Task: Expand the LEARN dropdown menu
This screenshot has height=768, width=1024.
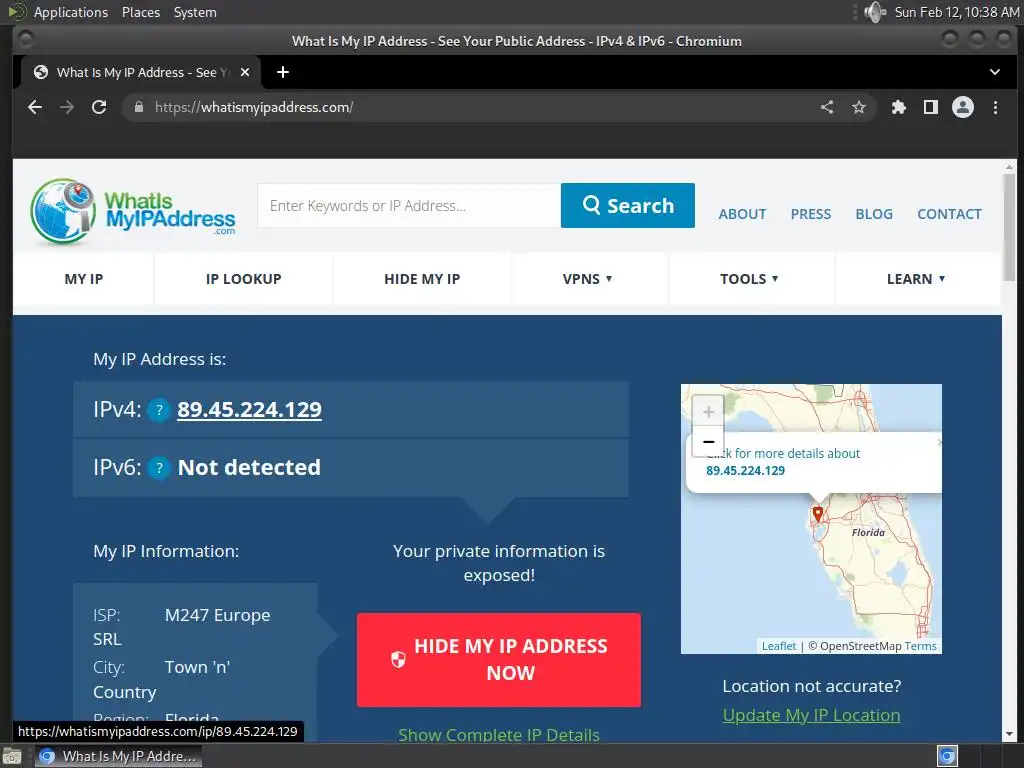Action: click(x=916, y=279)
